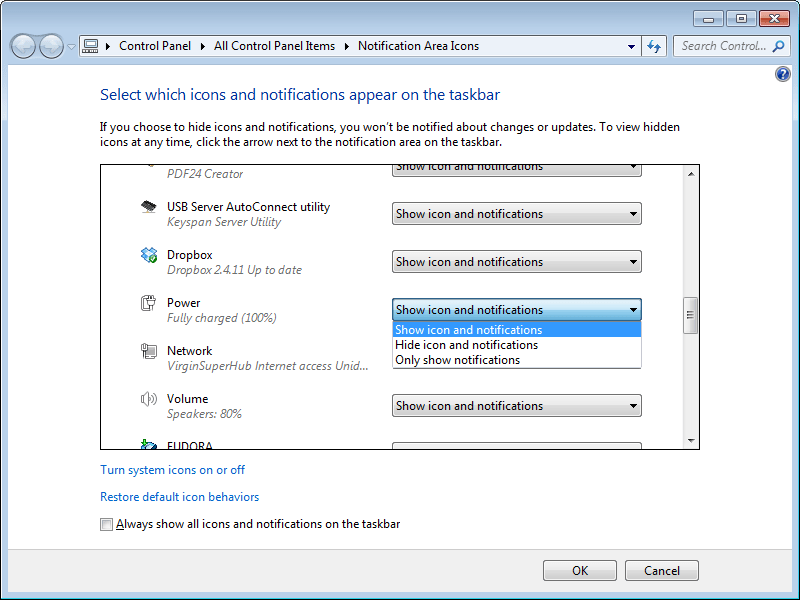Click the EUDORA label
Image resolution: width=800 pixels, height=600 pixels.
189,445
